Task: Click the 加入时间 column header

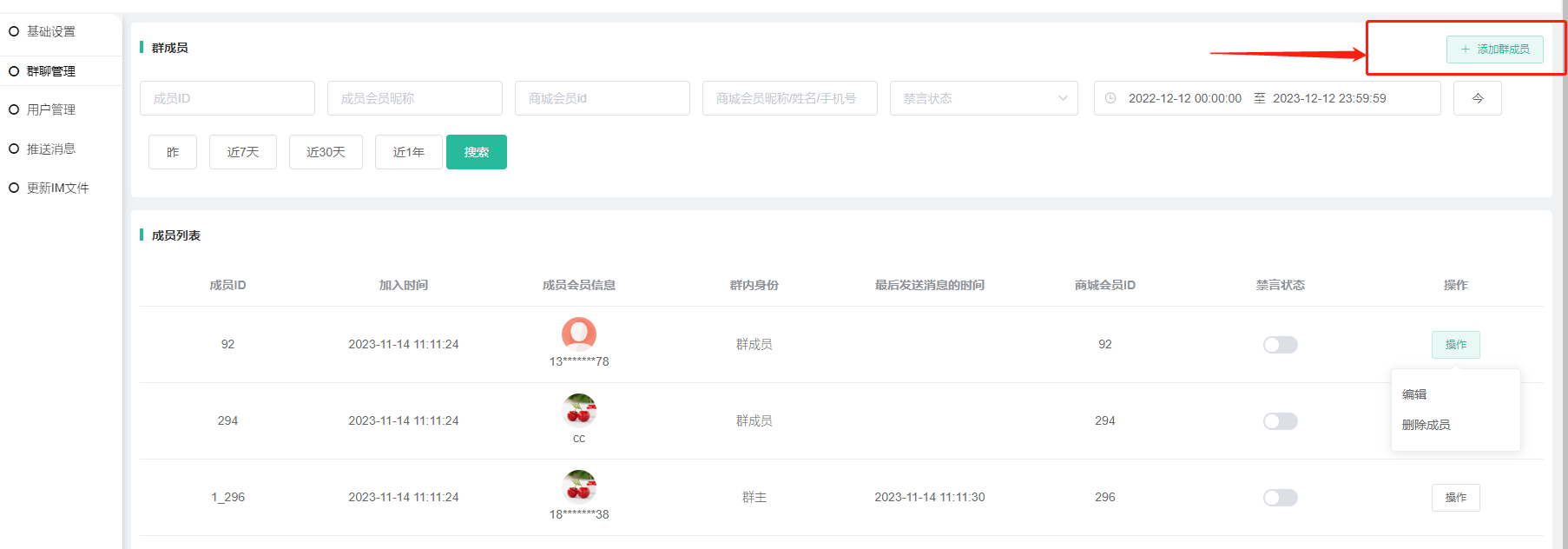Action: coord(404,285)
